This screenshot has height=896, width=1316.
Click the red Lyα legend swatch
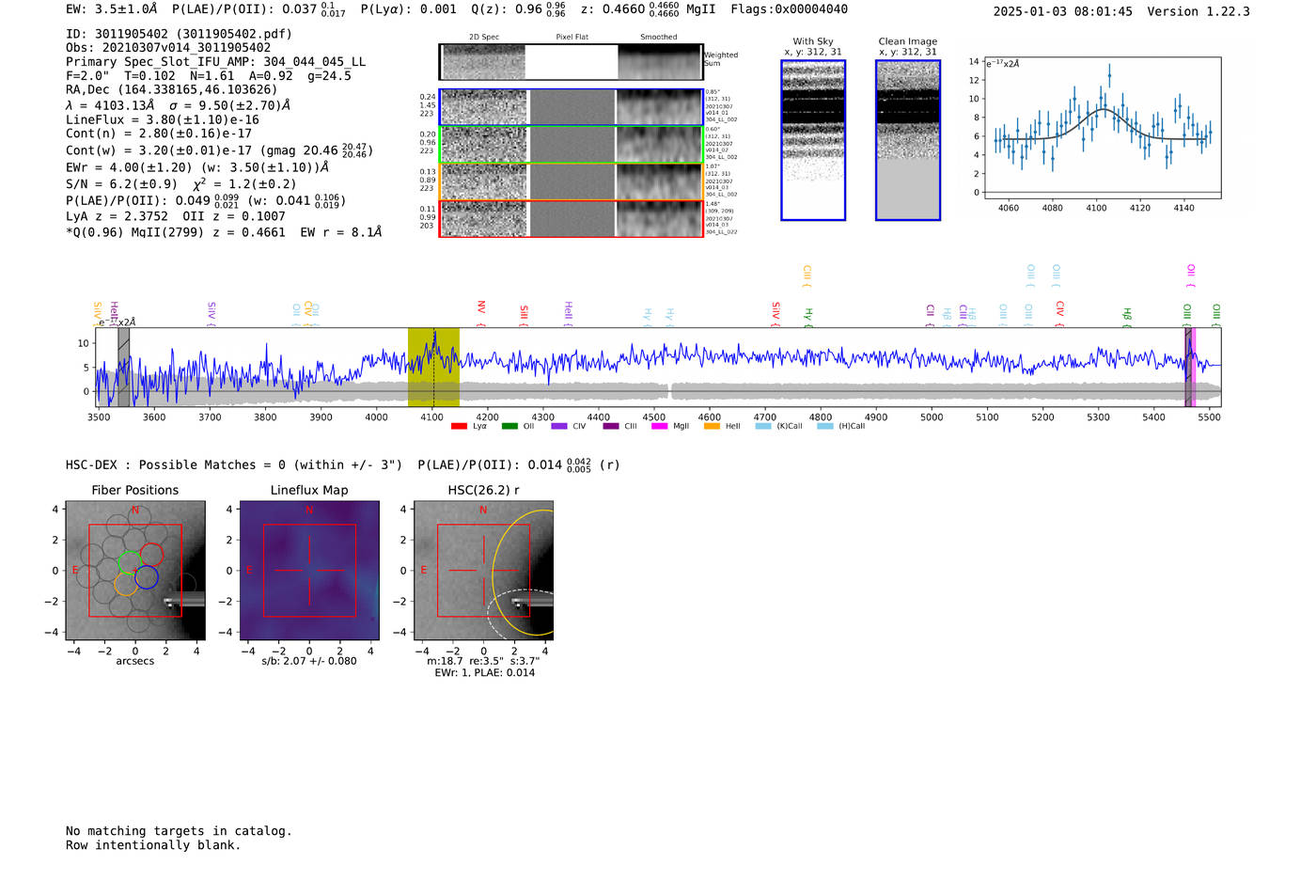[x=459, y=427]
